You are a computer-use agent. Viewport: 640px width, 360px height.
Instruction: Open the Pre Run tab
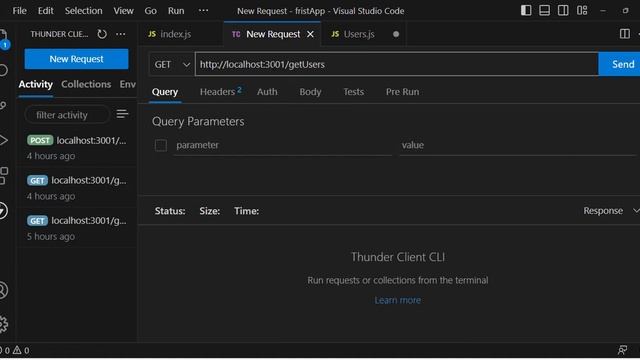tap(402, 92)
